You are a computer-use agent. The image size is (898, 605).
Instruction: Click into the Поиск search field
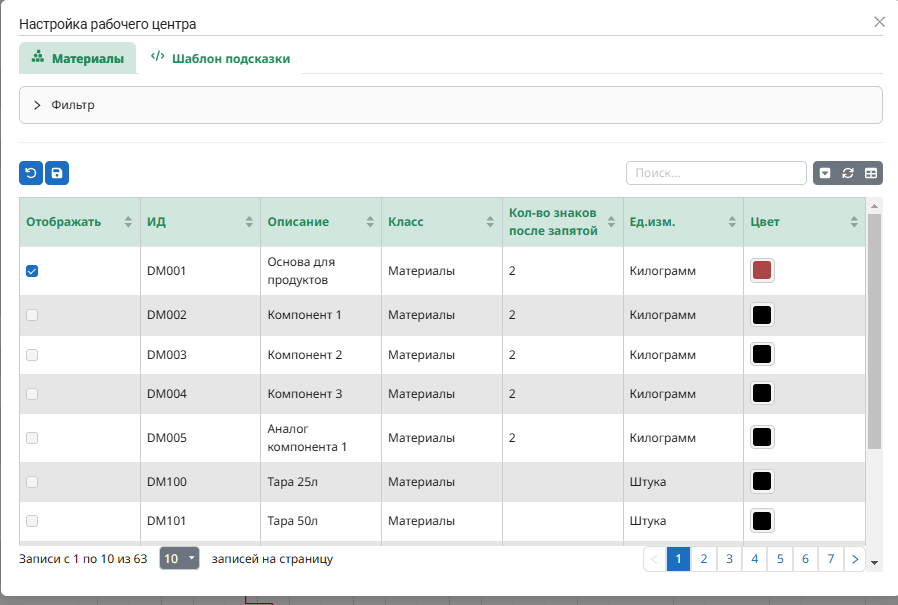coord(716,173)
